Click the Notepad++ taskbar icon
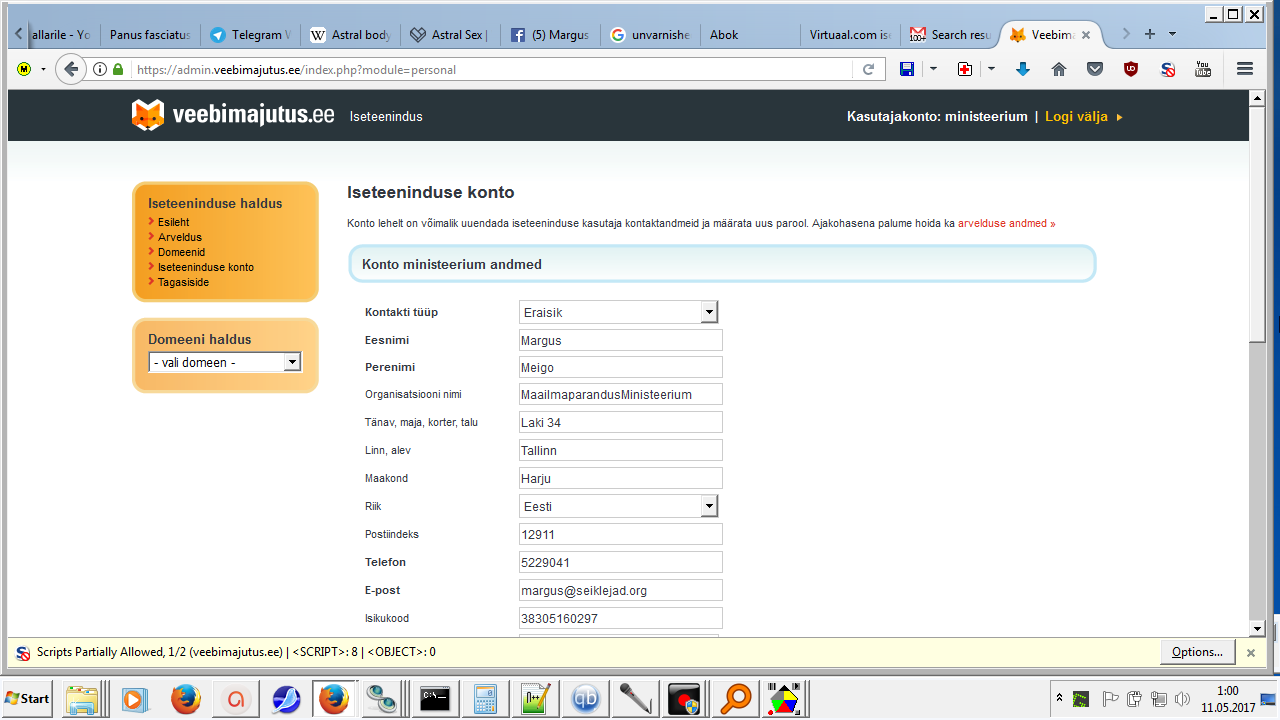This screenshot has height=720, width=1280. pyautogui.click(x=535, y=699)
